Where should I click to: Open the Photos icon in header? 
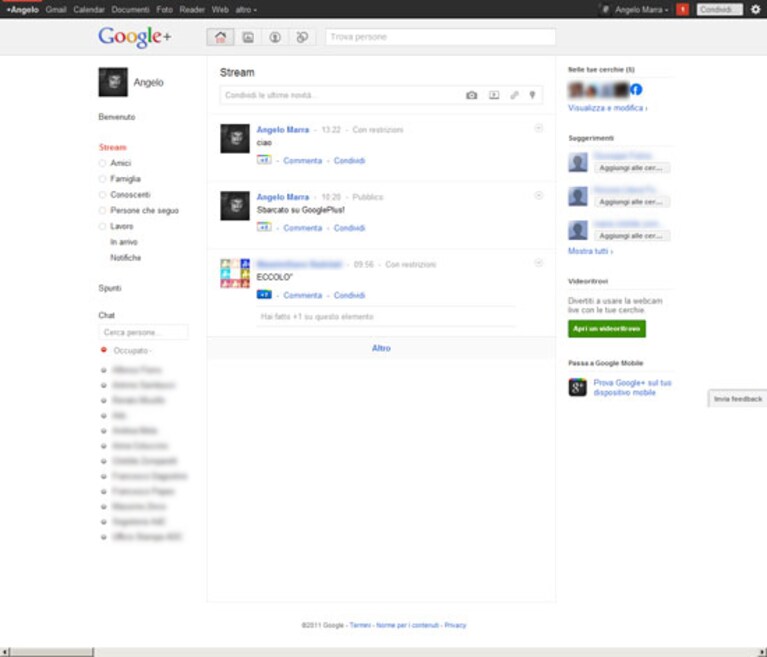[248, 37]
